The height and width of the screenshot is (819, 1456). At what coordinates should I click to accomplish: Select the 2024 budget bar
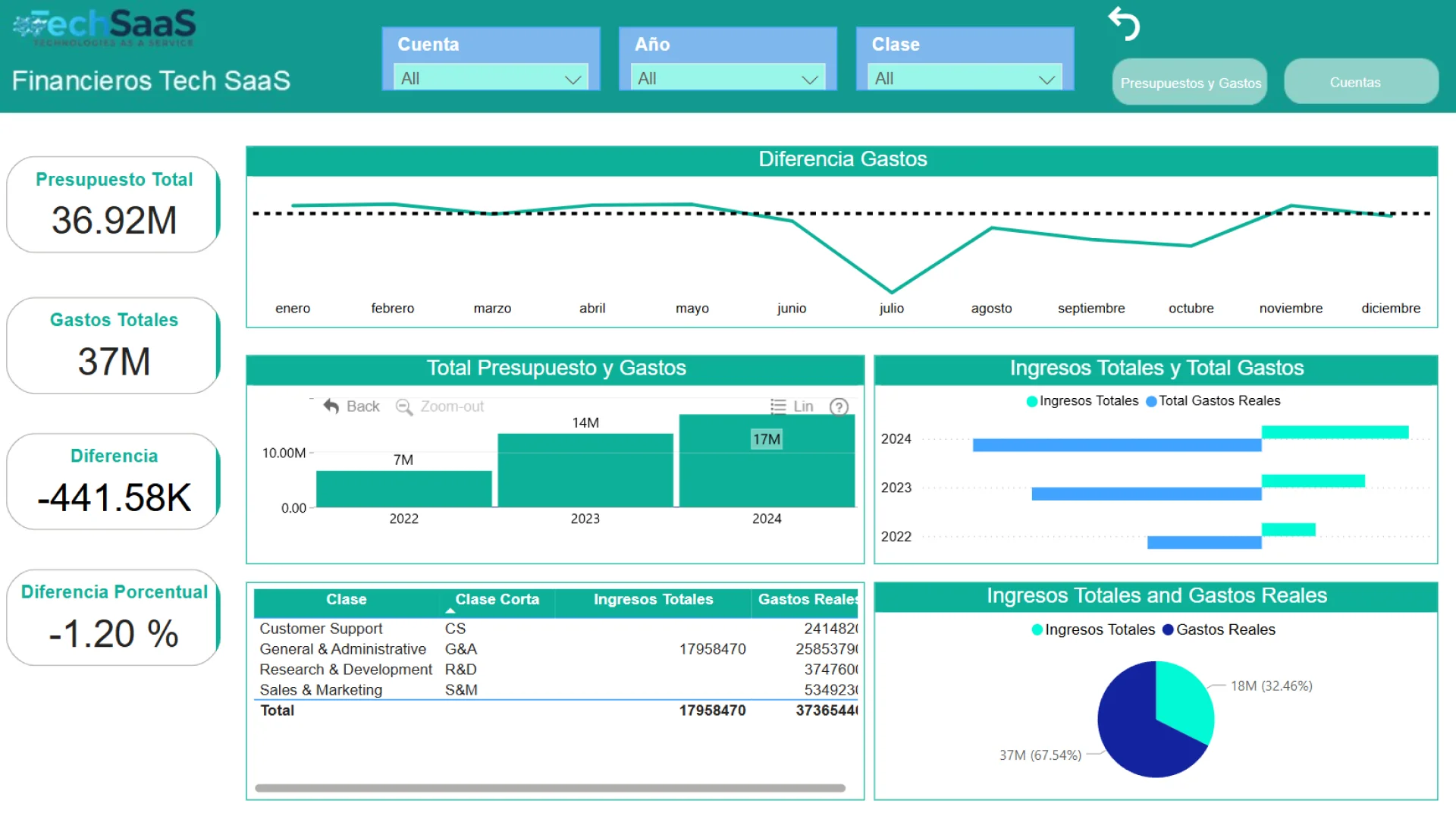[x=767, y=470]
